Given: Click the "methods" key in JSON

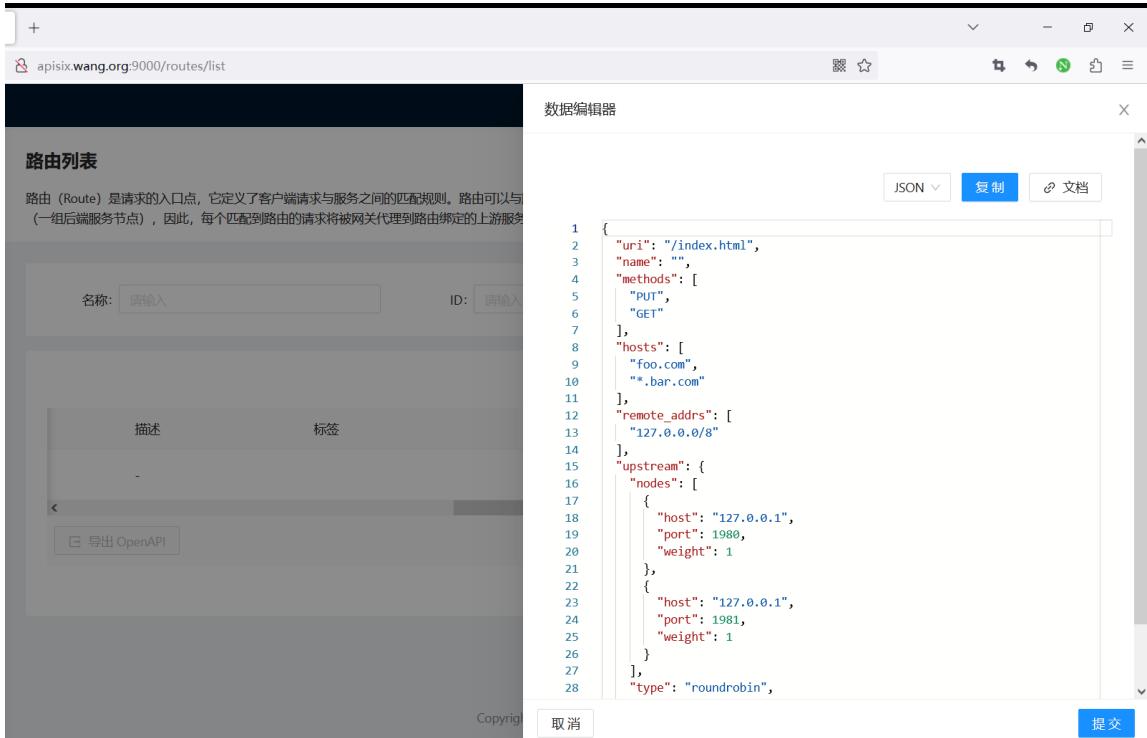Looking at the screenshot, I should [x=647, y=279].
